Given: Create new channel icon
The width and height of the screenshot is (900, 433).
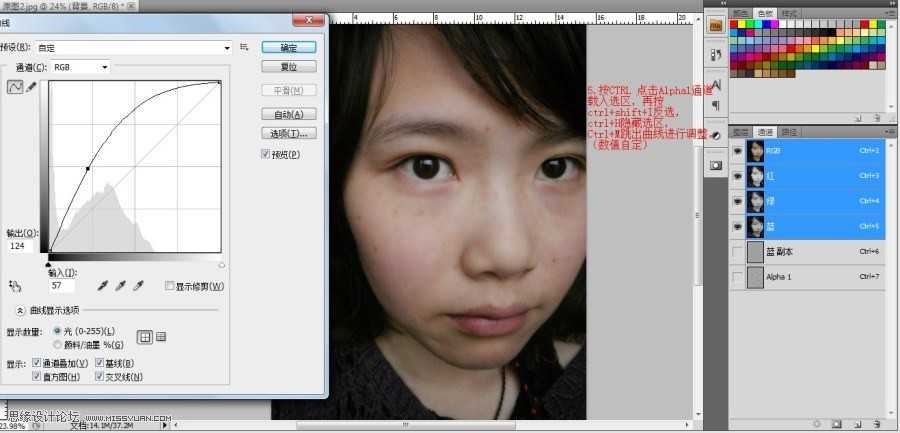Looking at the screenshot, I should (858, 424).
